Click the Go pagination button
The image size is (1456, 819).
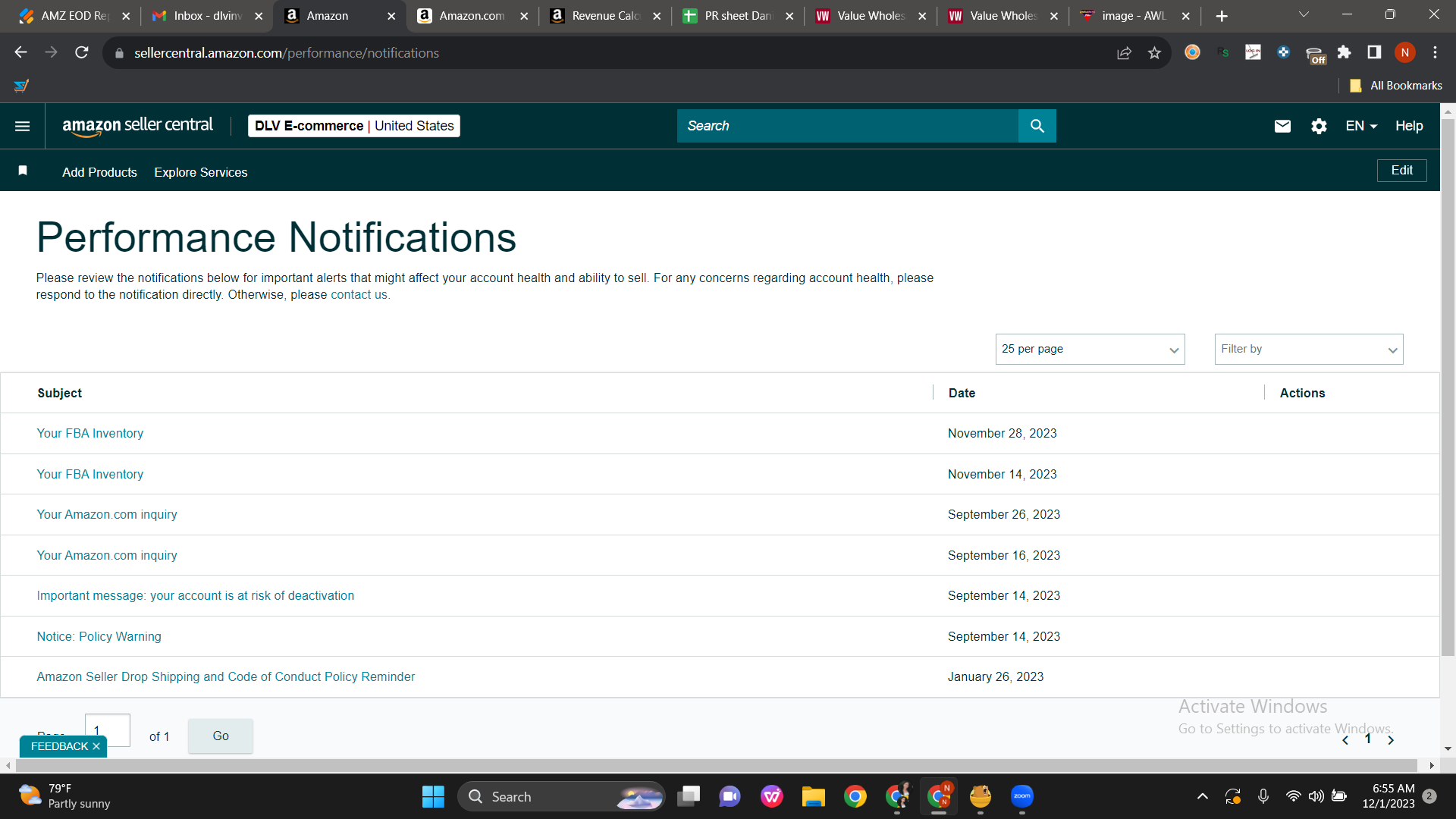coord(221,736)
